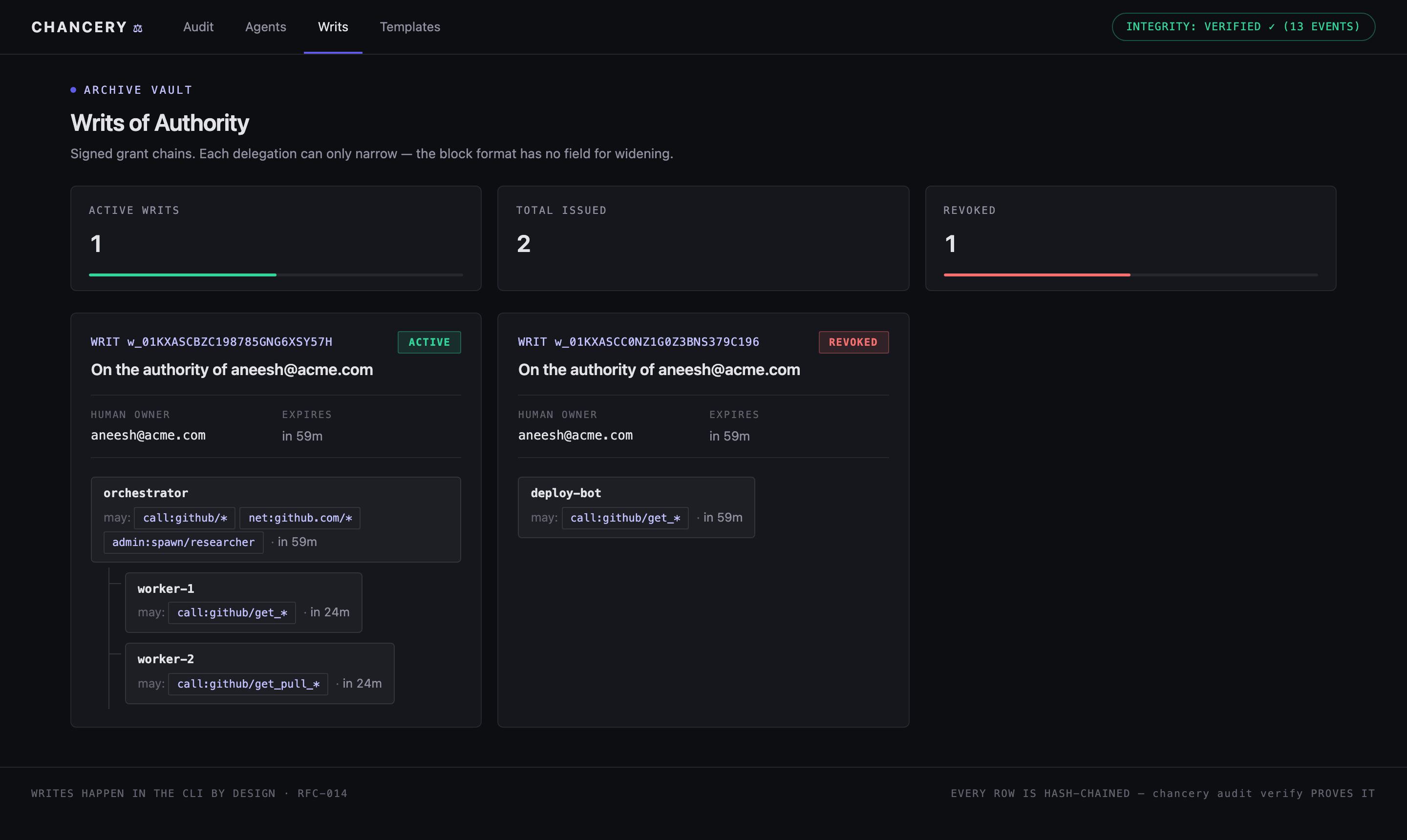This screenshot has height=840, width=1407.
Task: Click the call:github/get_pull_* permission chip
Action: click(248, 684)
